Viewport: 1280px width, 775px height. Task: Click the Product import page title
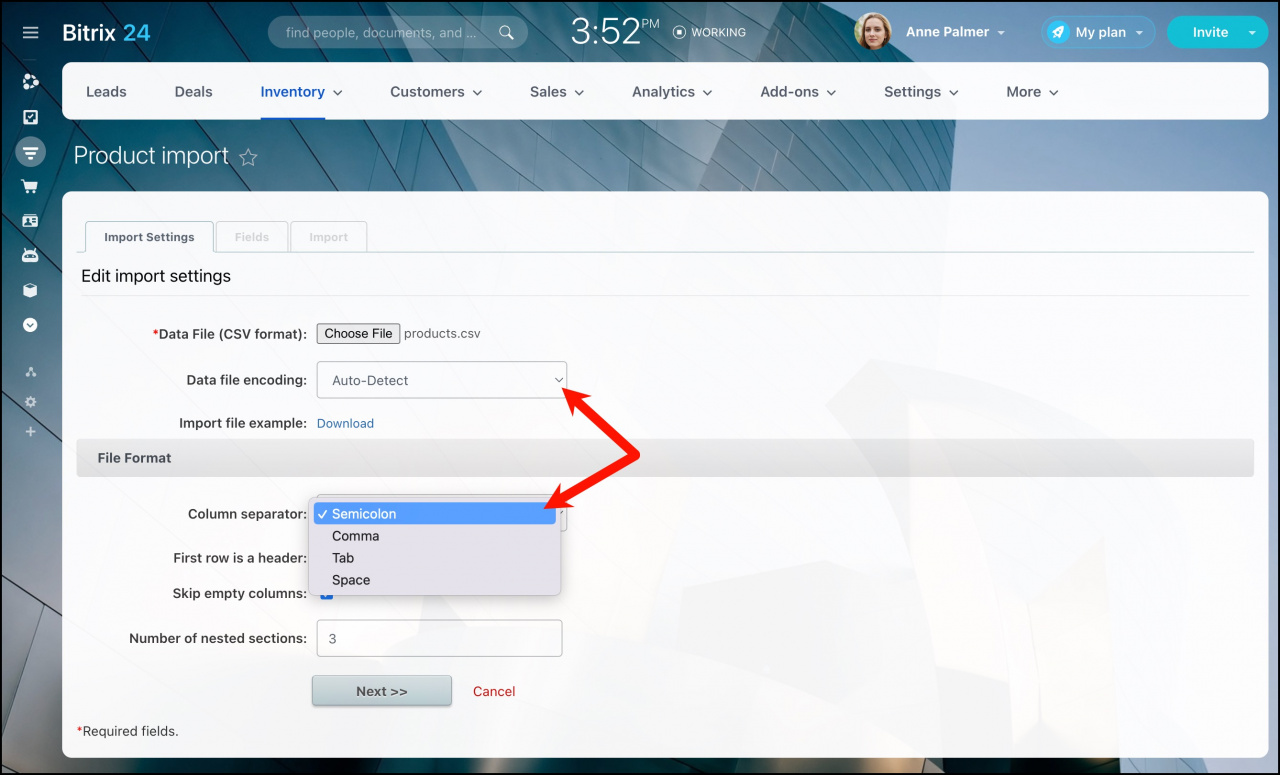(x=151, y=156)
